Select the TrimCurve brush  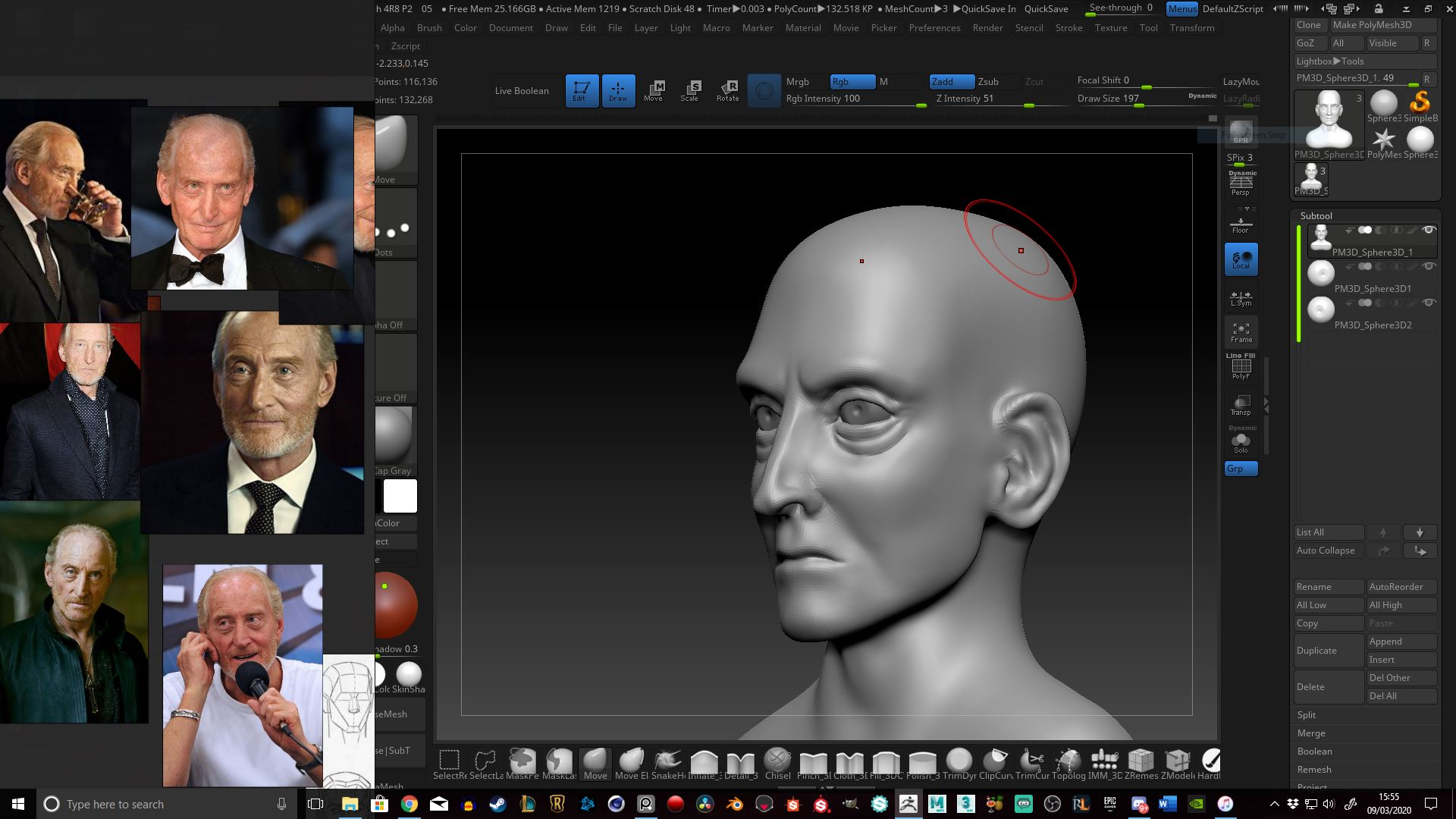(1032, 764)
